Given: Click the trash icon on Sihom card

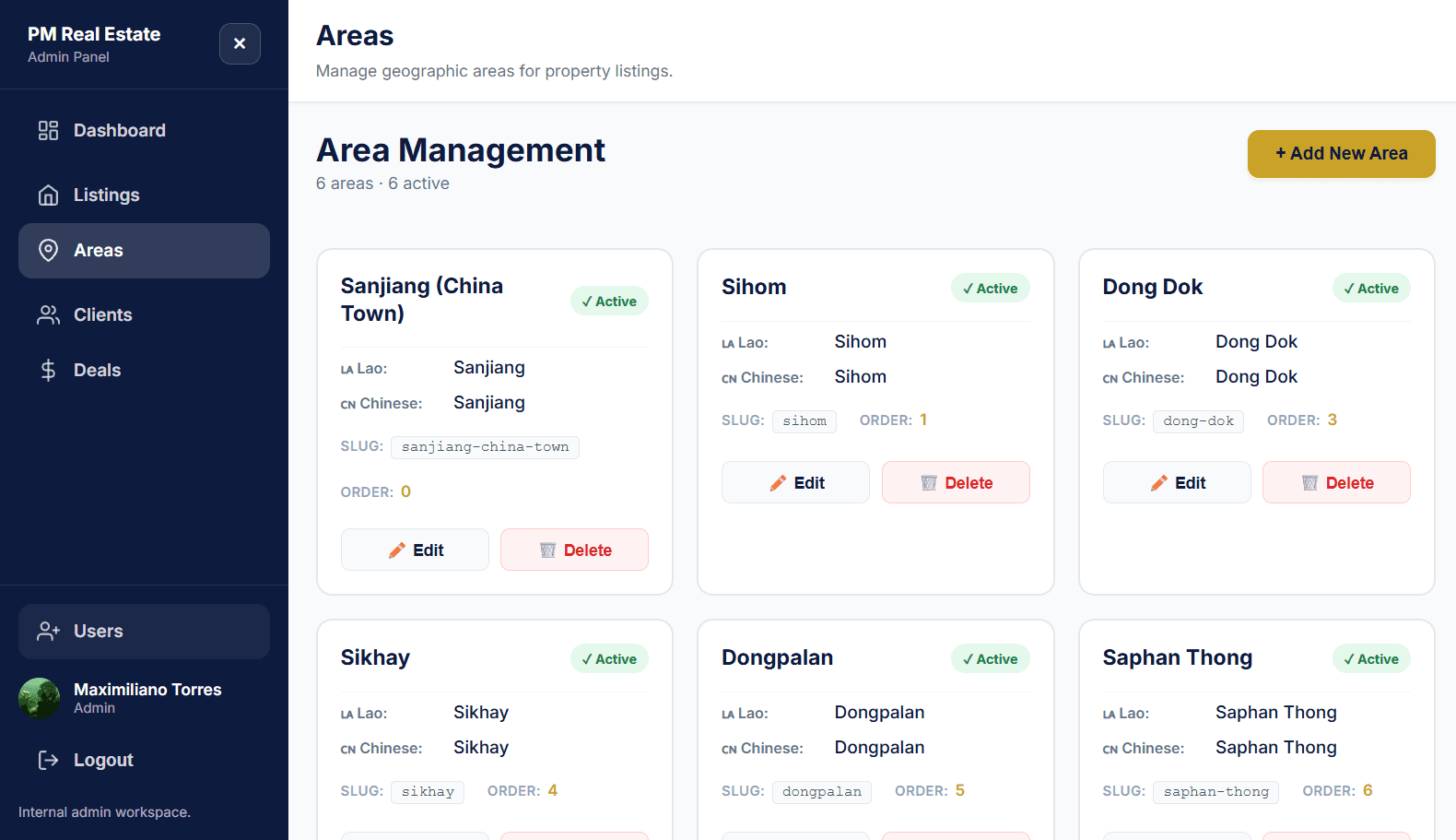Looking at the screenshot, I should pyautogui.click(x=929, y=483).
